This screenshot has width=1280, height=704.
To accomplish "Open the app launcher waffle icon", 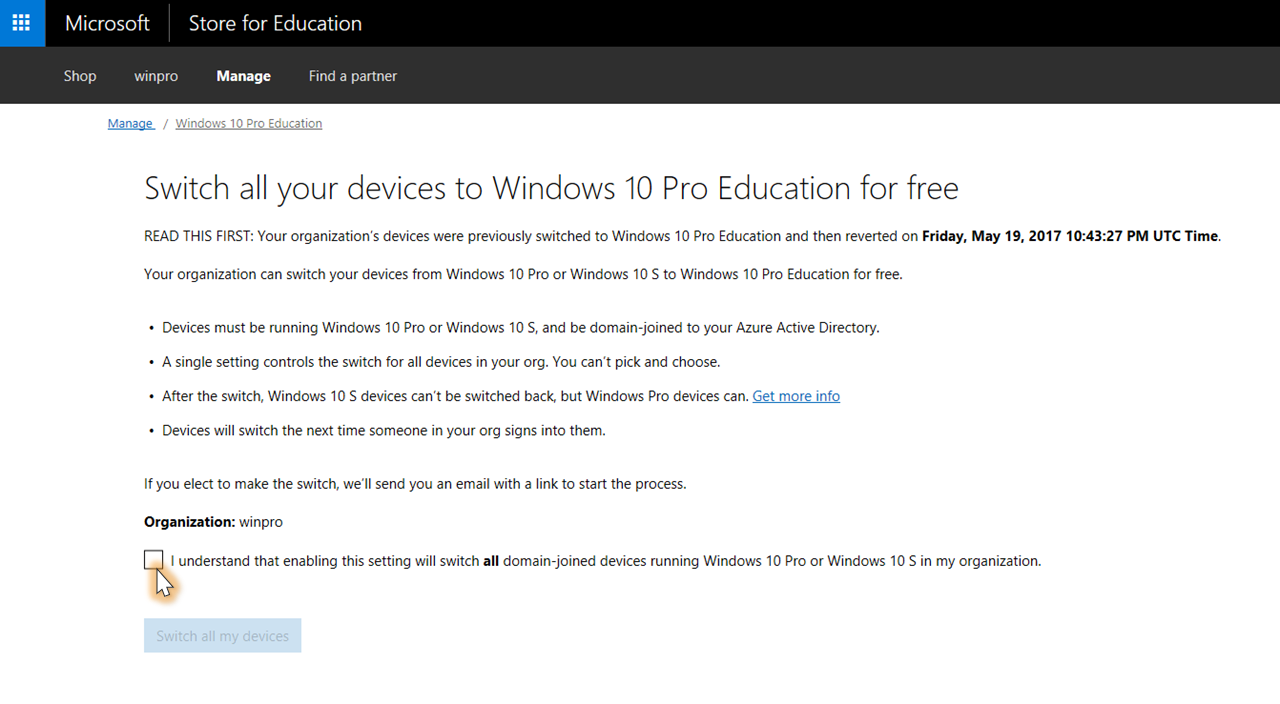I will [x=22, y=23].
